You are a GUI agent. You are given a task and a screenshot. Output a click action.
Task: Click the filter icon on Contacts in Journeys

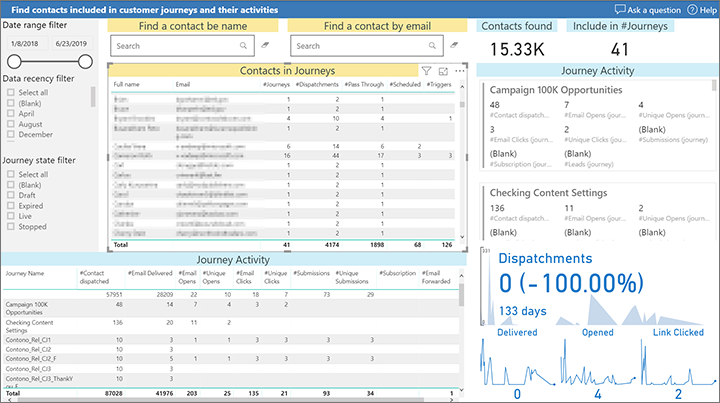click(x=427, y=71)
